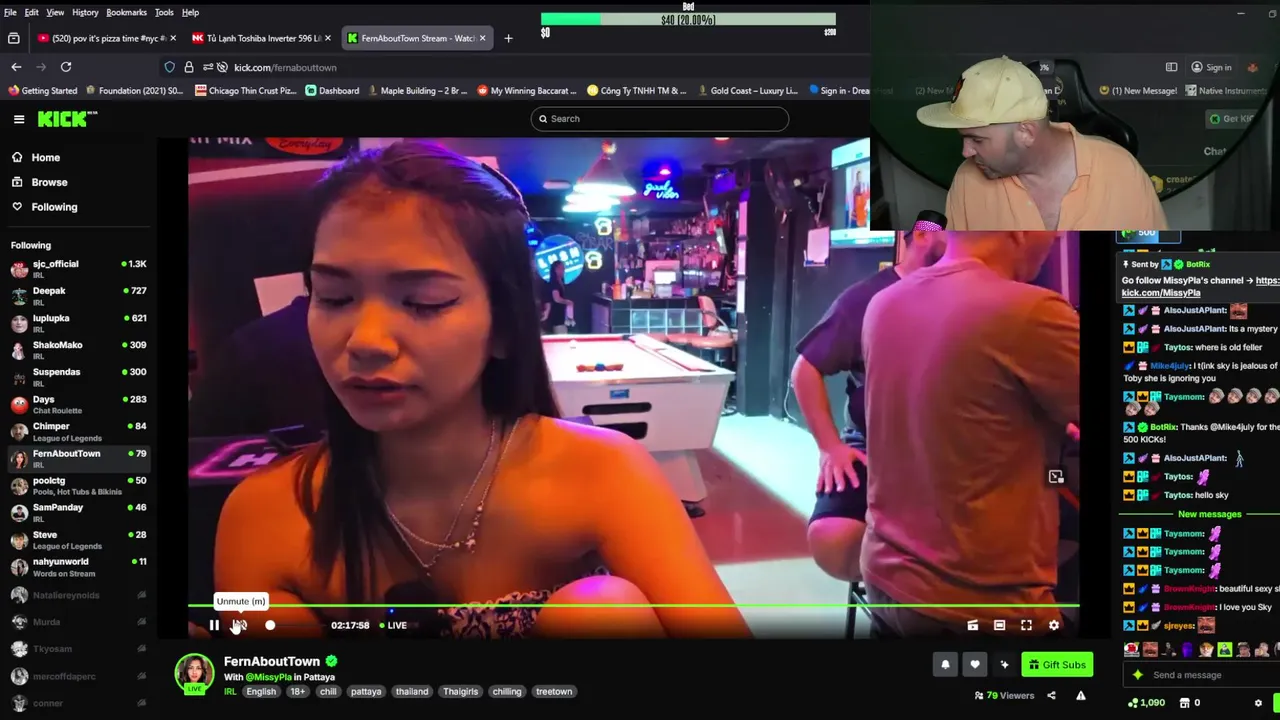Image resolution: width=1280 pixels, height=720 pixels.
Task: Open ShakoMako channel in Following list
Action: pos(78,349)
